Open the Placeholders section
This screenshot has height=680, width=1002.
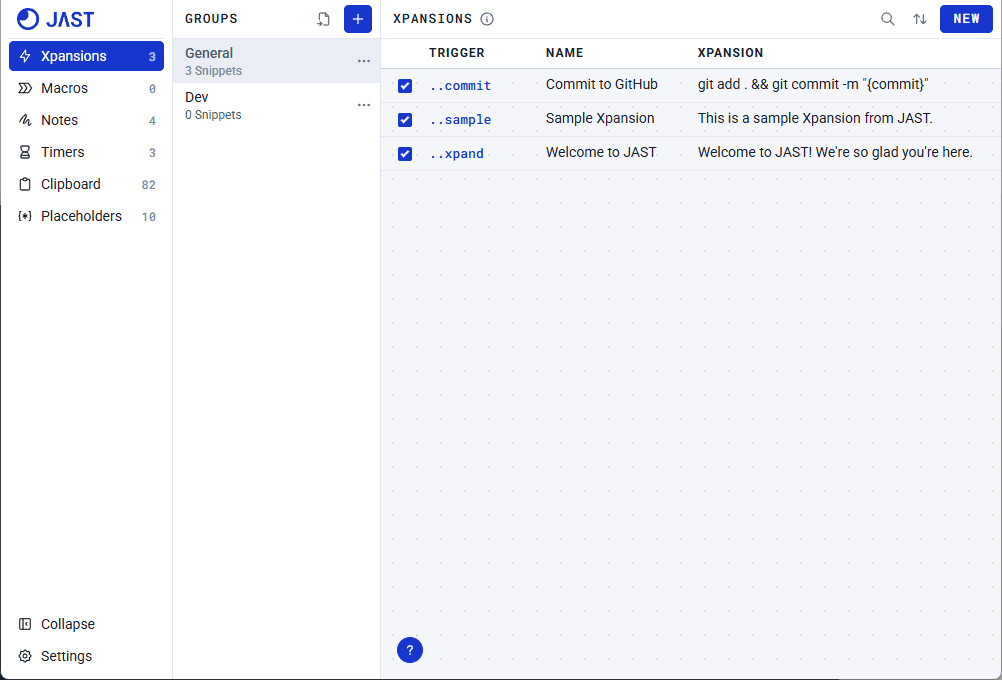(x=86, y=216)
